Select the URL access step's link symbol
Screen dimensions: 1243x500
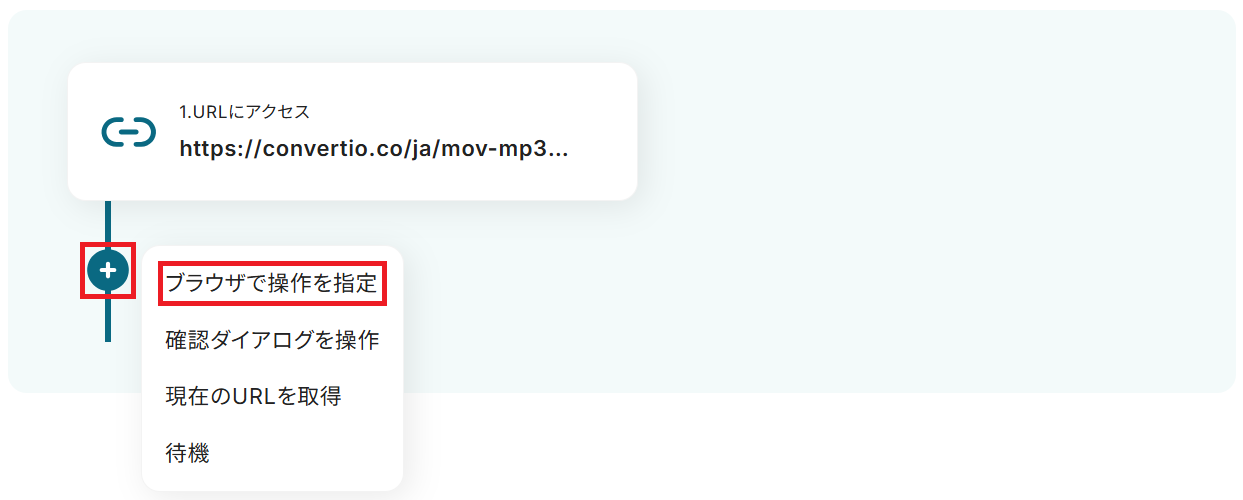tap(129, 131)
